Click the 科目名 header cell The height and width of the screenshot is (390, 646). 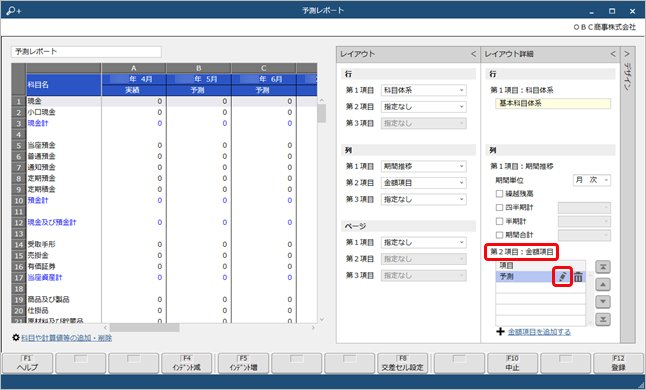pos(63,85)
